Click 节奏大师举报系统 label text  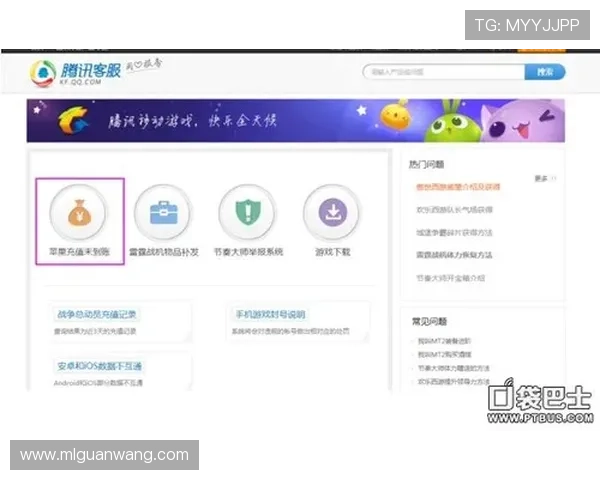click(x=248, y=252)
